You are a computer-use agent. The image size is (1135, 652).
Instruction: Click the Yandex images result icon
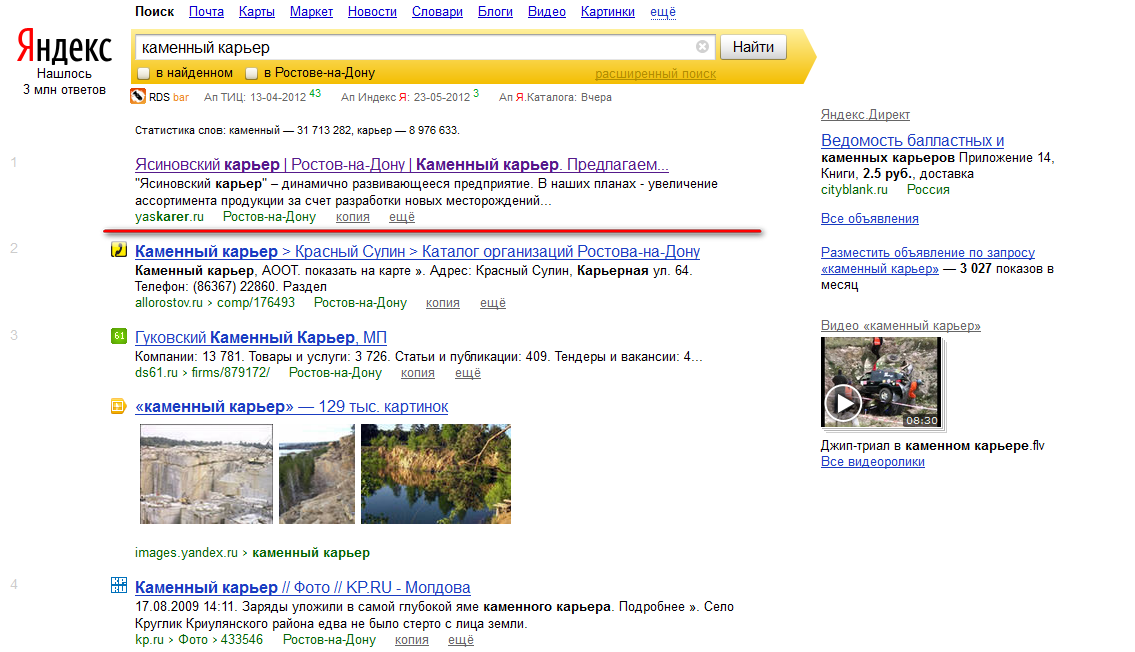coord(119,406)
